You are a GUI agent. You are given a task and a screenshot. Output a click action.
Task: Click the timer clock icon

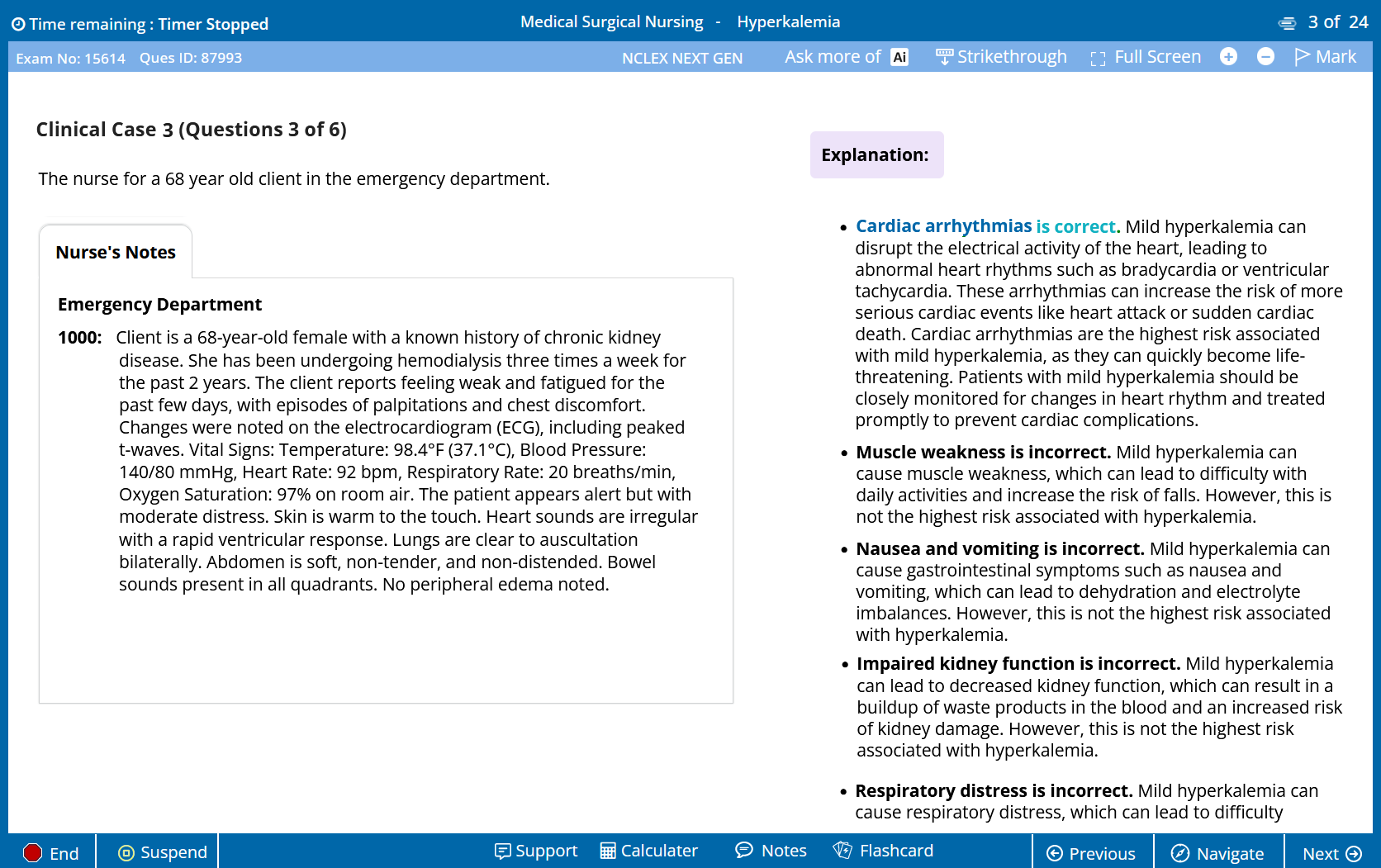pyautogui.click(x=18, y=24)
